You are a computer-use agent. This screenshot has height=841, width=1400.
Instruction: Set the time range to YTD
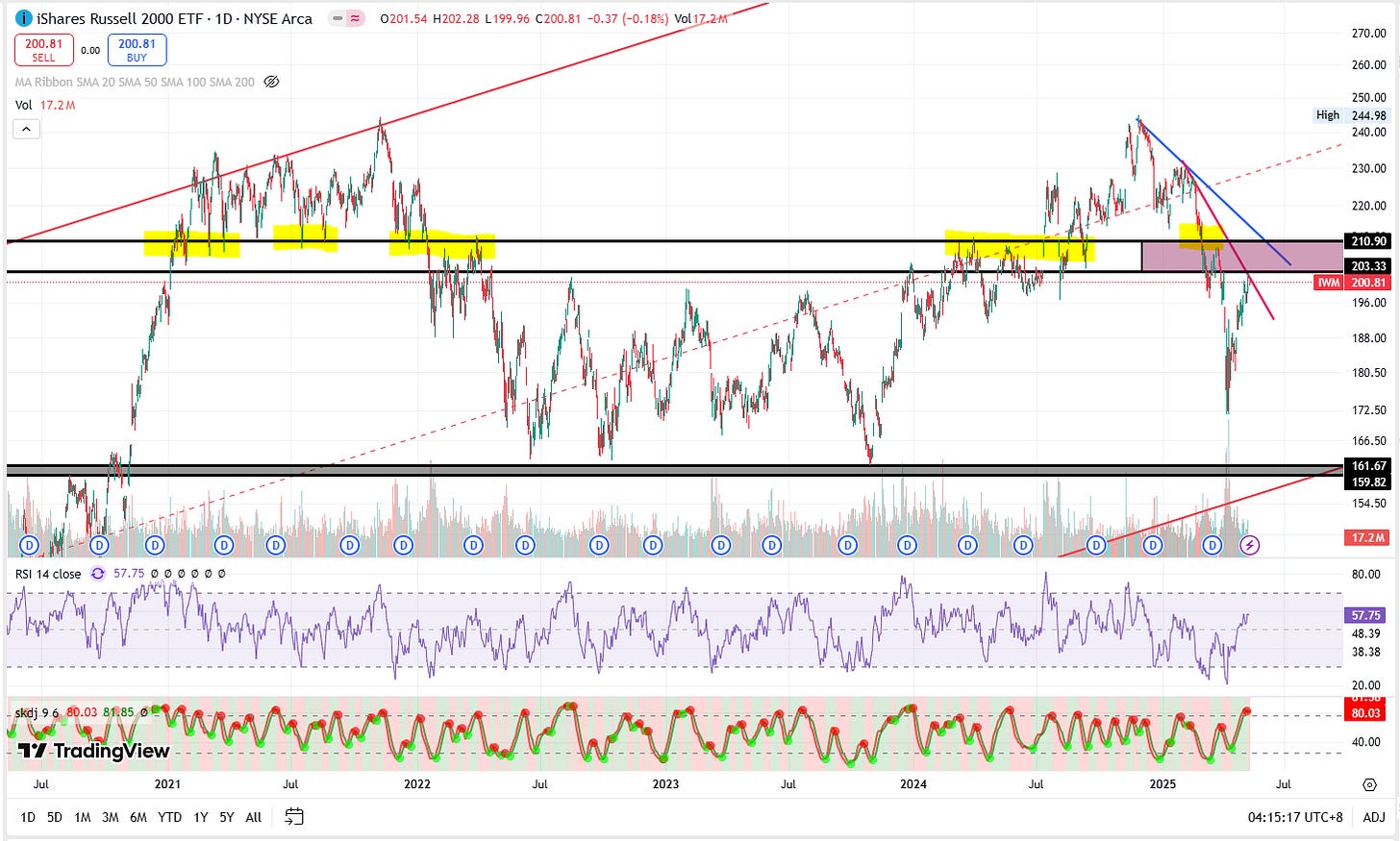tap(169, 817)
